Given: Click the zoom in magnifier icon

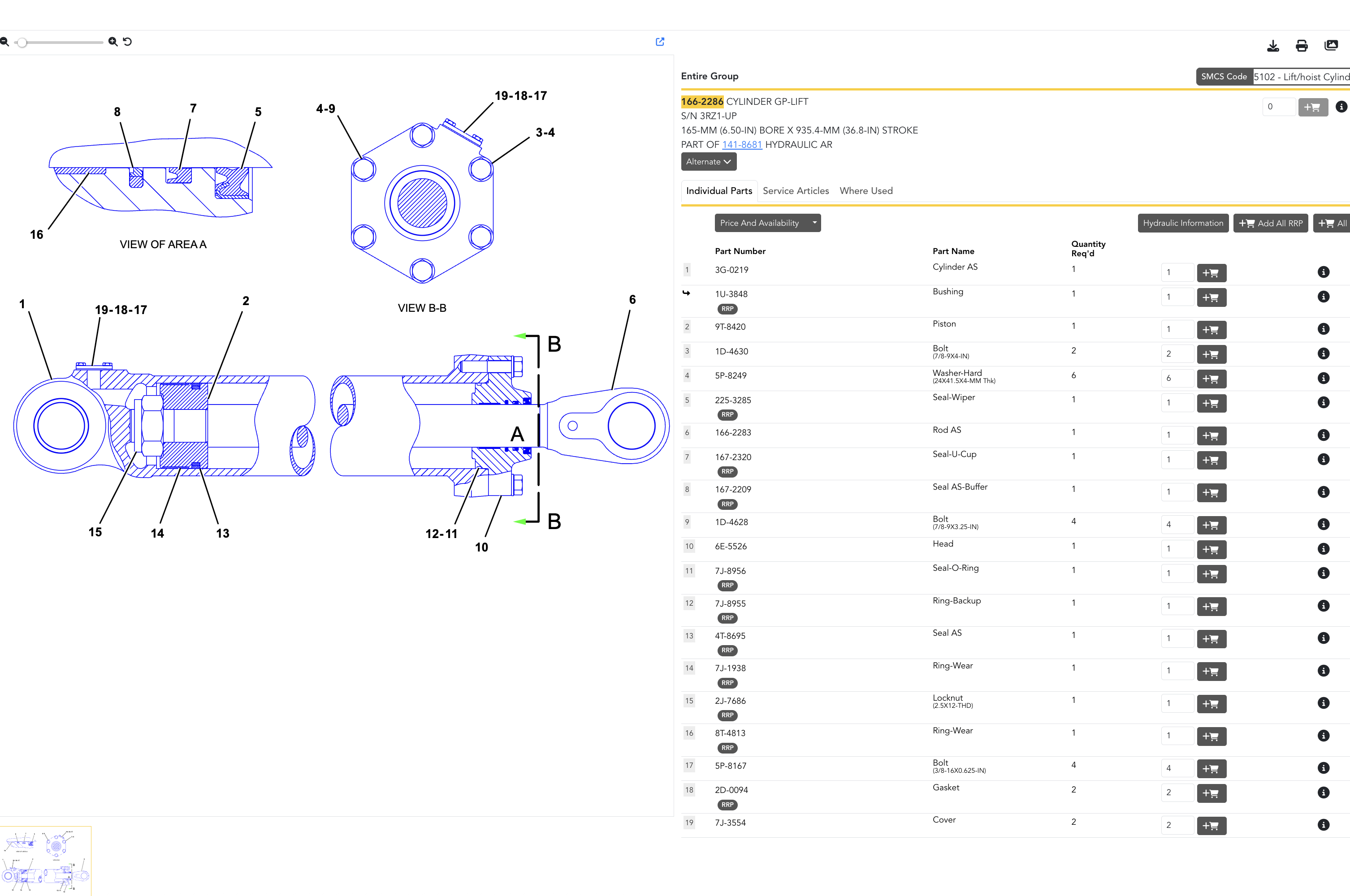Looking at the screenshot, I should point(112,42).
